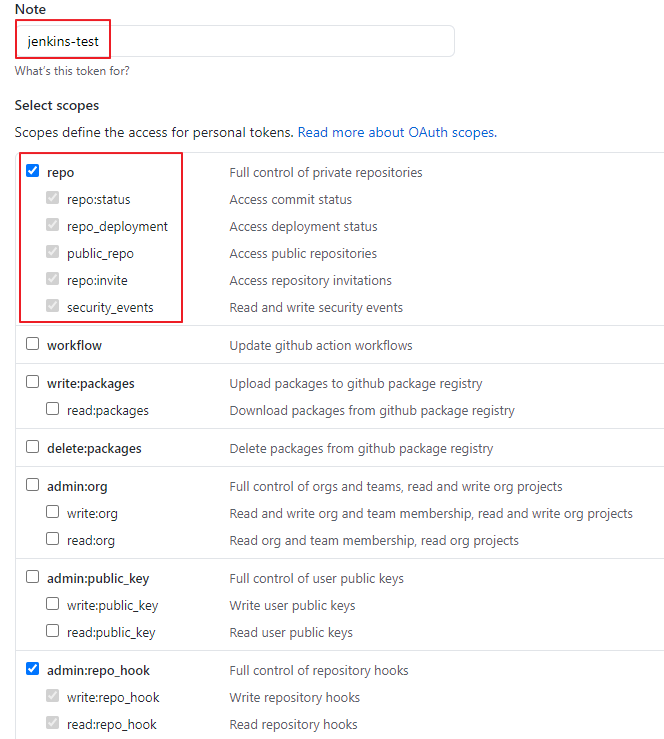Enable the write:packages scope checkbox
The image size is (664, 739).
(33, 381)
